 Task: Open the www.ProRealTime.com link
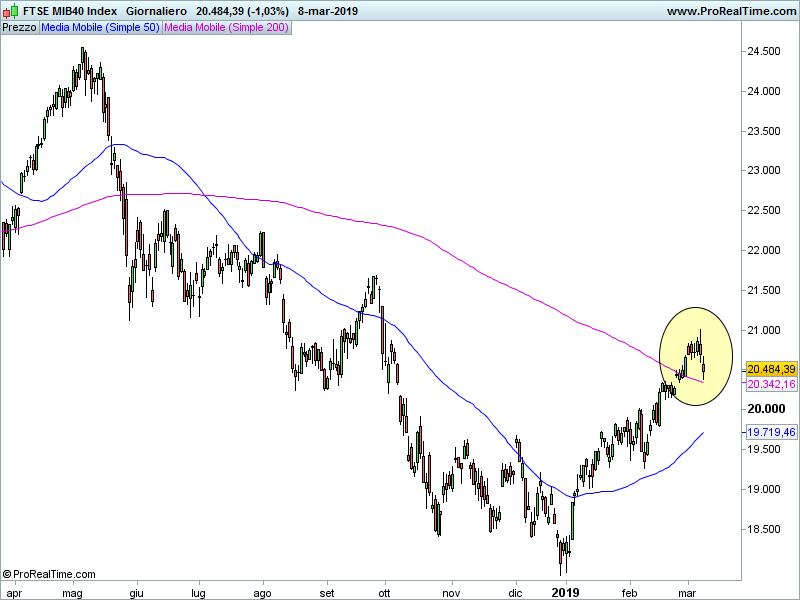(x=731, y=11)
